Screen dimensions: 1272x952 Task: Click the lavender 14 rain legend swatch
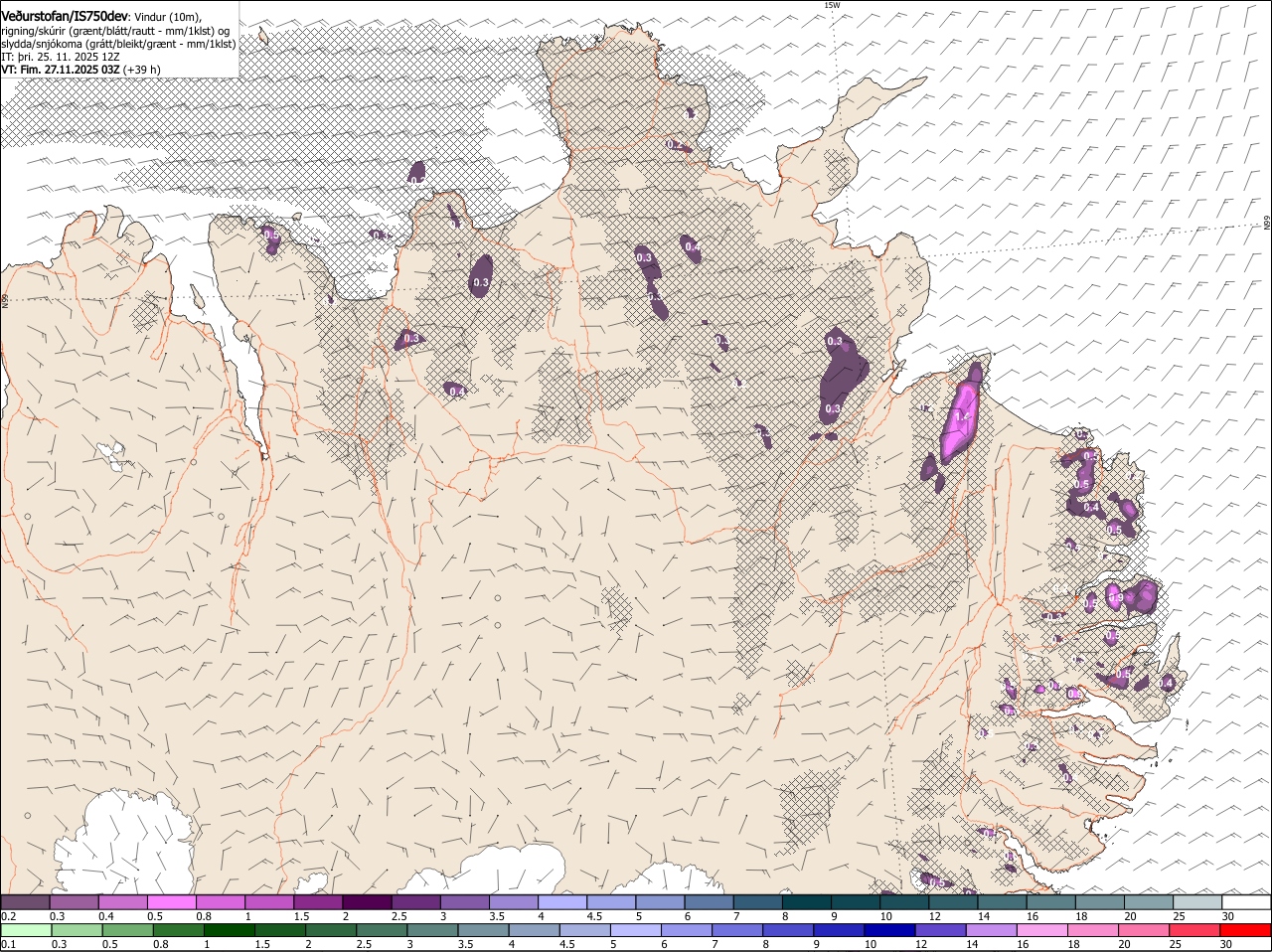[991, 930]
